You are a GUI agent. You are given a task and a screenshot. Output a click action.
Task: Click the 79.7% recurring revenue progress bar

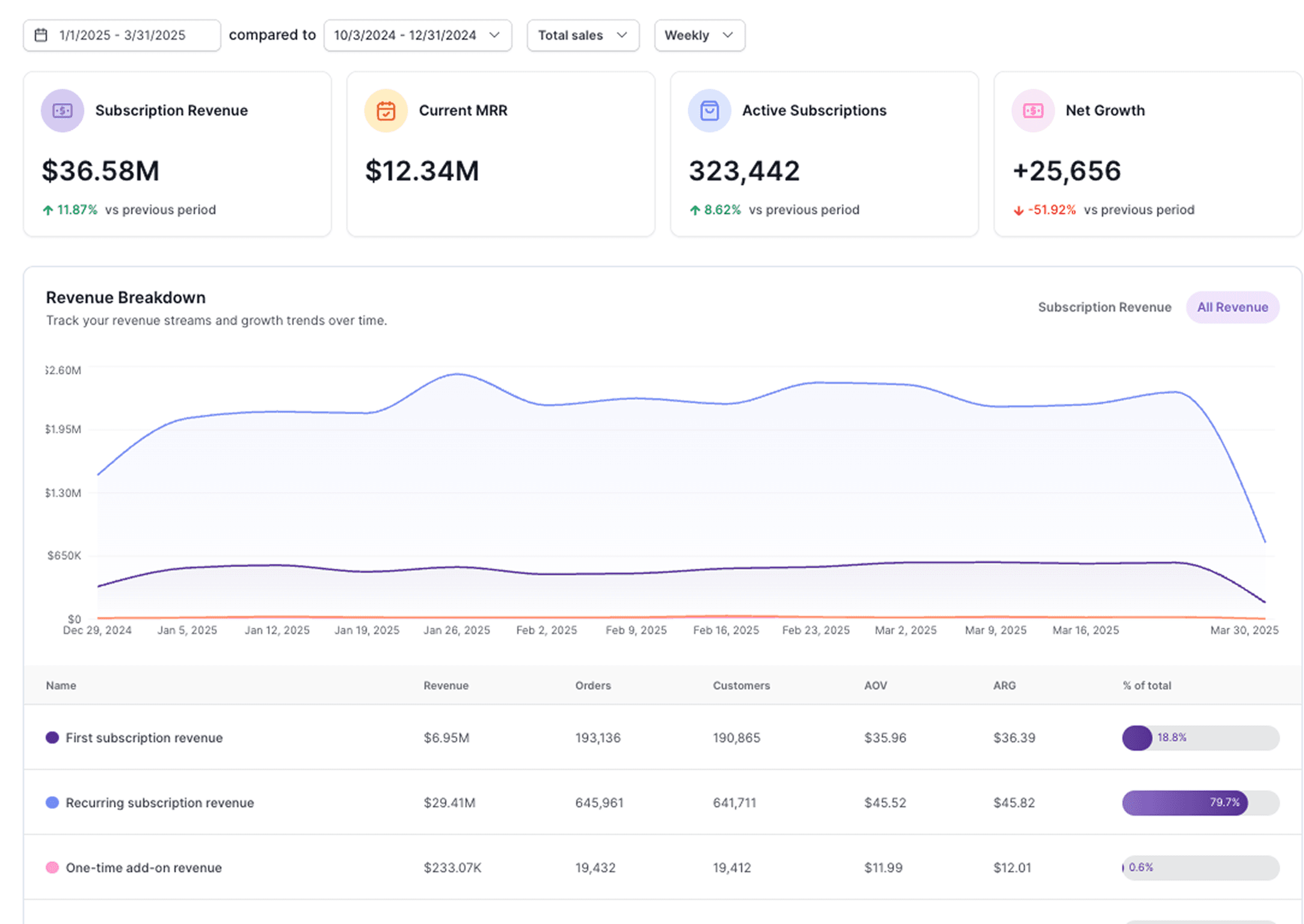1199,802
